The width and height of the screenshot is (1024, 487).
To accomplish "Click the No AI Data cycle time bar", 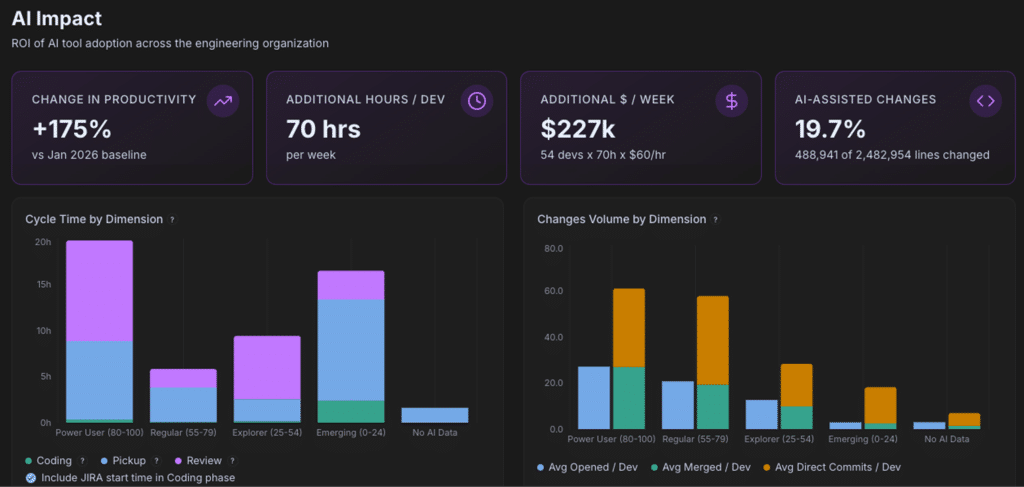I will coord(435,415).
